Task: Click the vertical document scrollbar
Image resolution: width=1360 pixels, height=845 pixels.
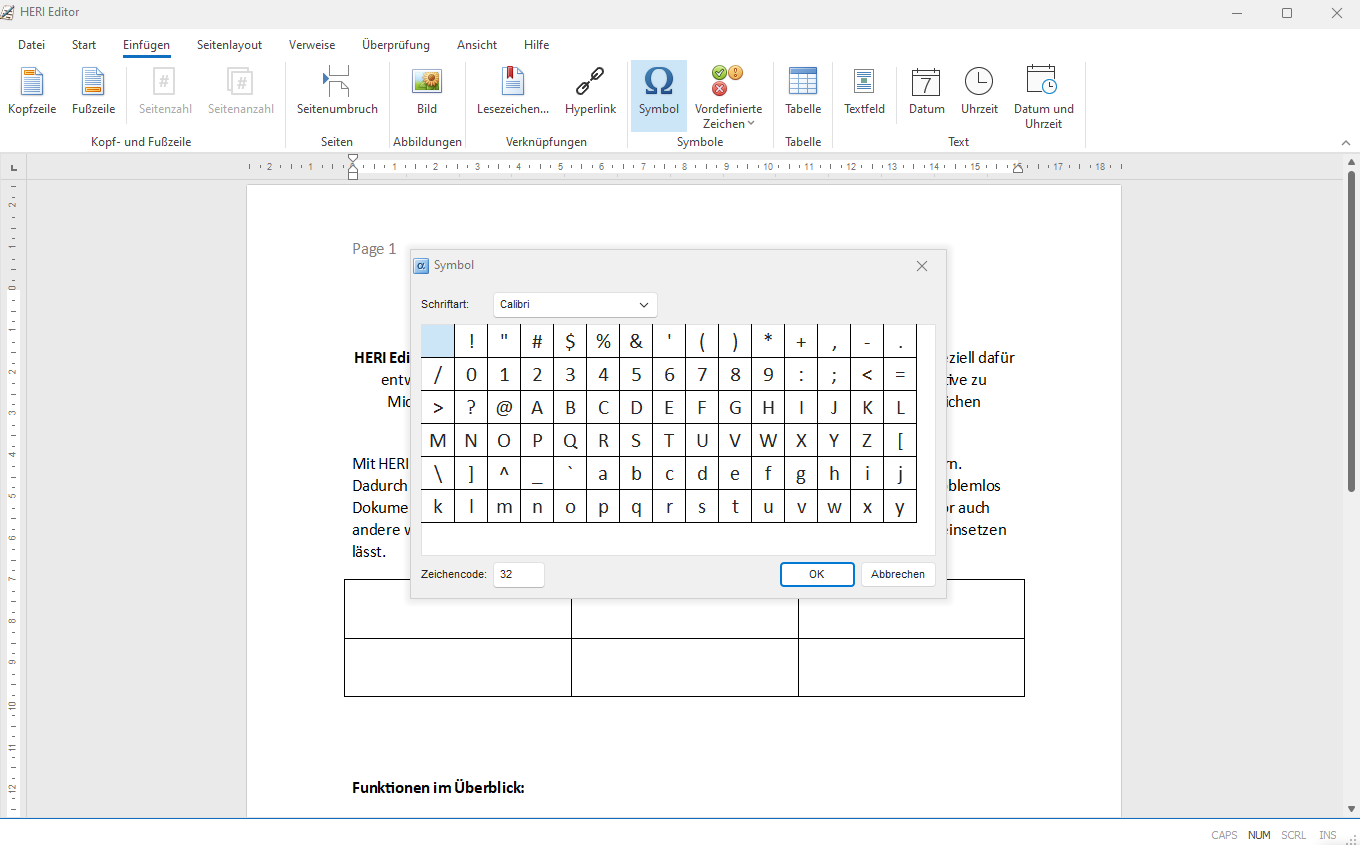Action: pyautogui.click(x=1351, y=330)
